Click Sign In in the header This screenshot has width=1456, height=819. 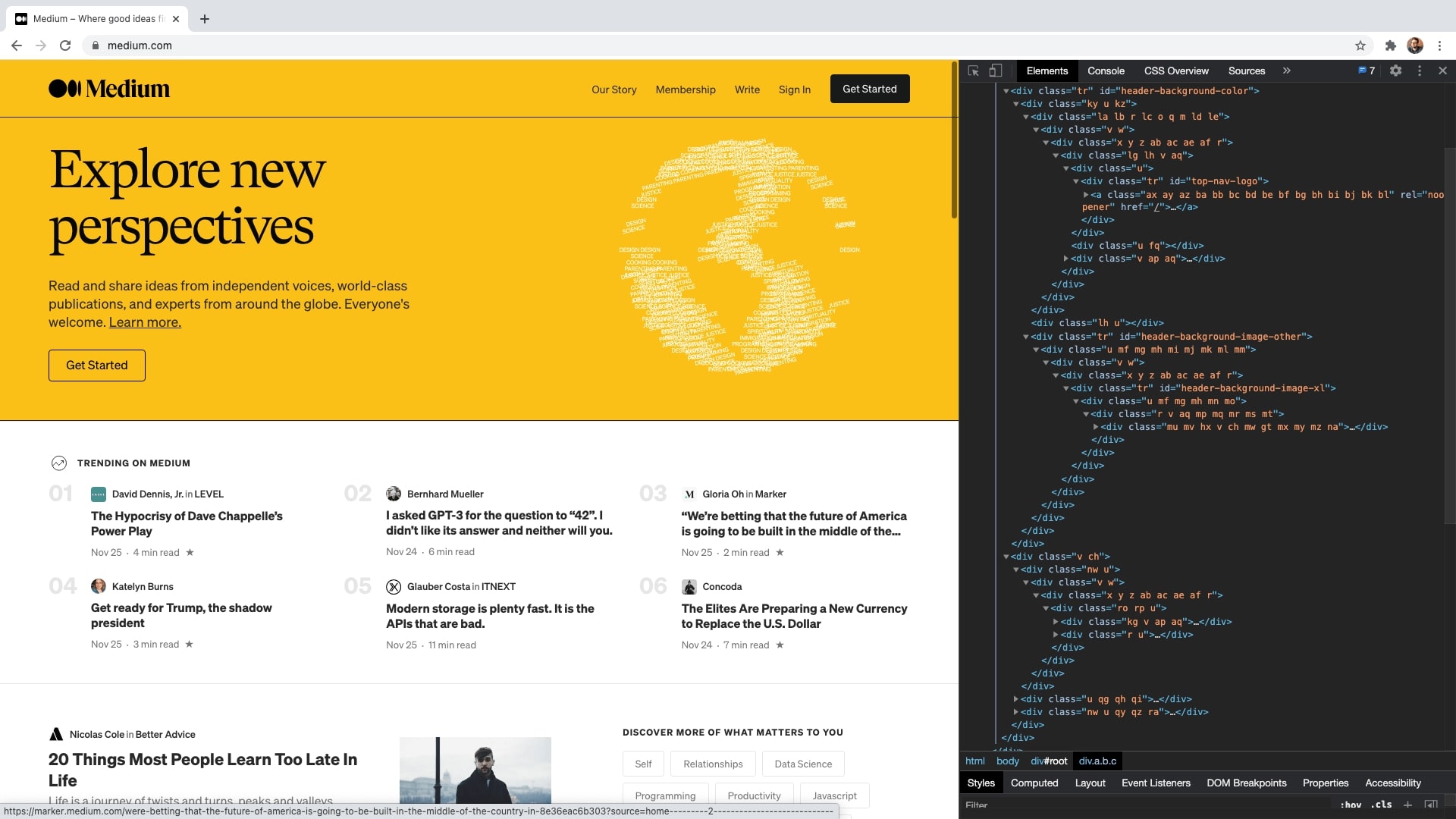coord(795,89)
